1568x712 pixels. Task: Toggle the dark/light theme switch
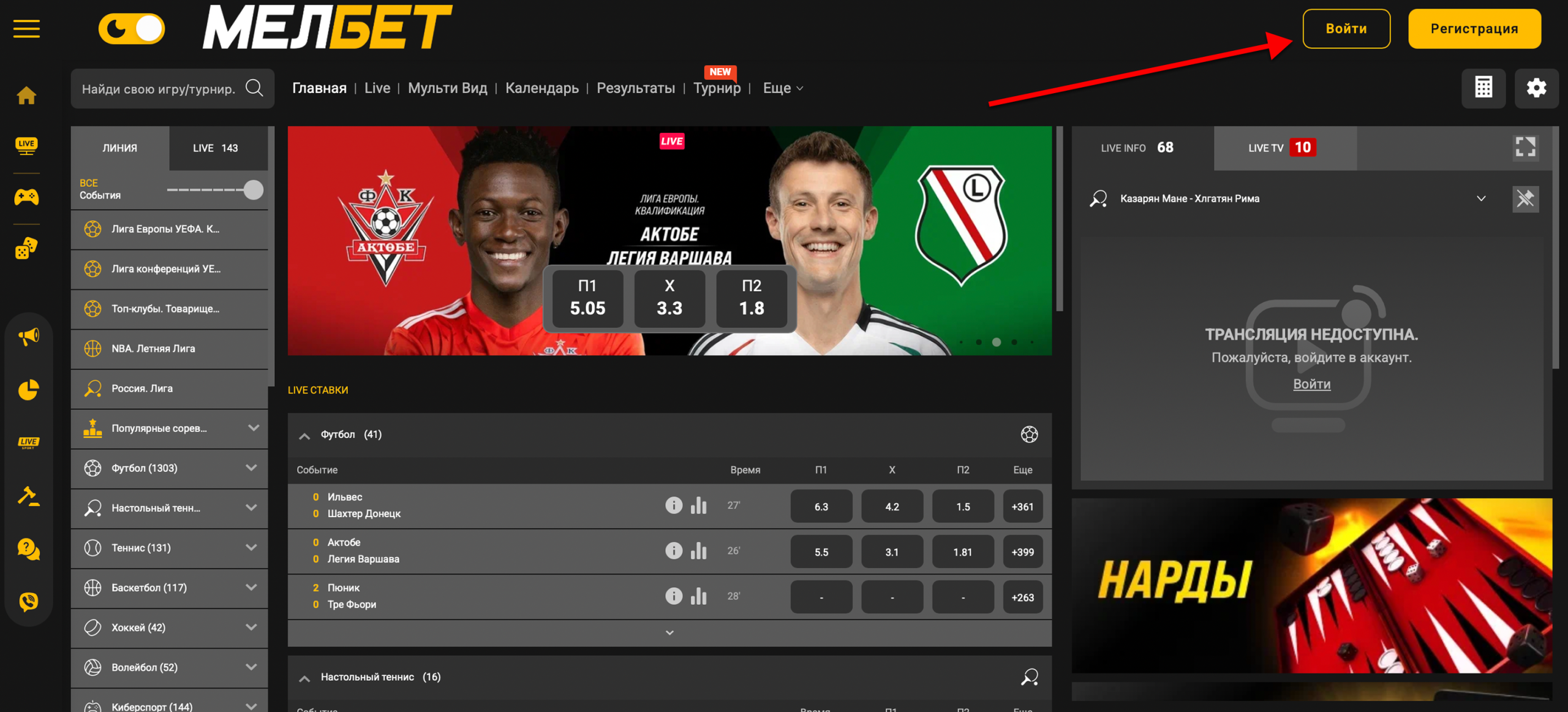click(132, 28)
